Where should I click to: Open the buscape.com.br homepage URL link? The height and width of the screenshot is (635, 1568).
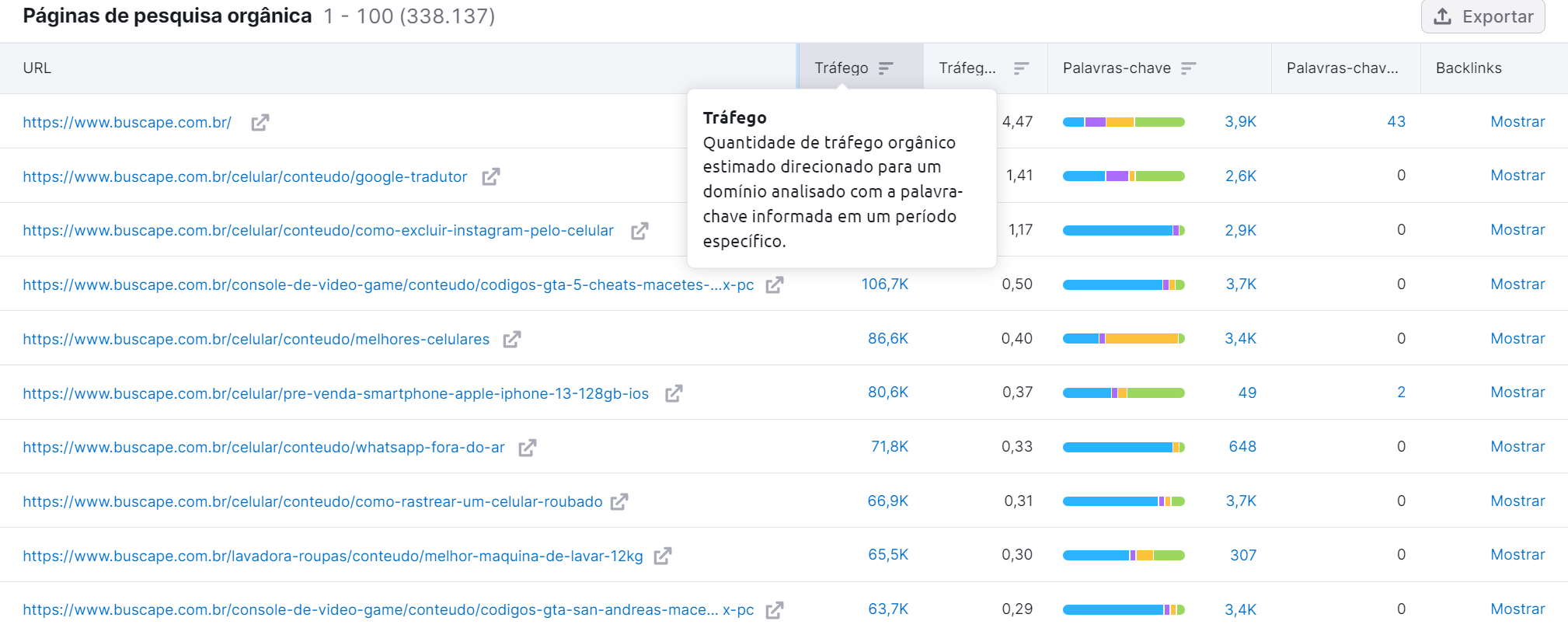tap(127, 122)
